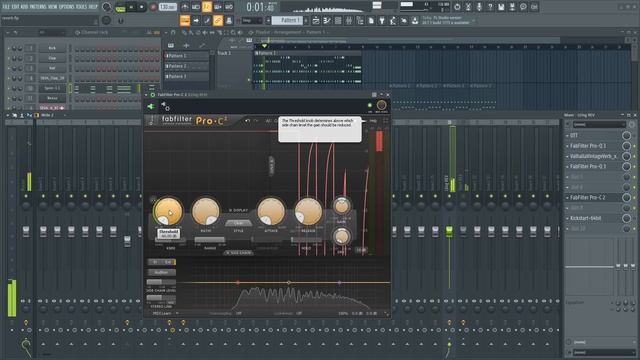This screenshot has height=360, width=640.
Task: Open the TOOLS menu
Action: point(82,7)
